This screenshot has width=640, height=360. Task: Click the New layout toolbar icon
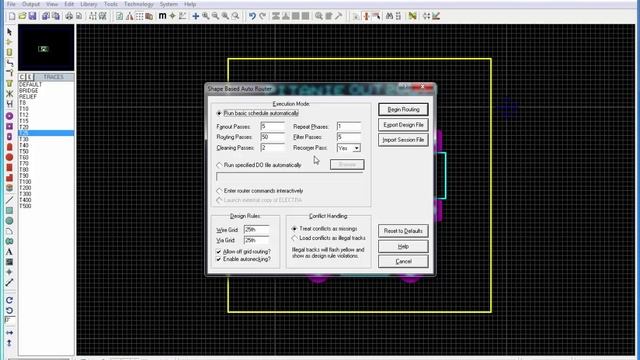point(12,16)
